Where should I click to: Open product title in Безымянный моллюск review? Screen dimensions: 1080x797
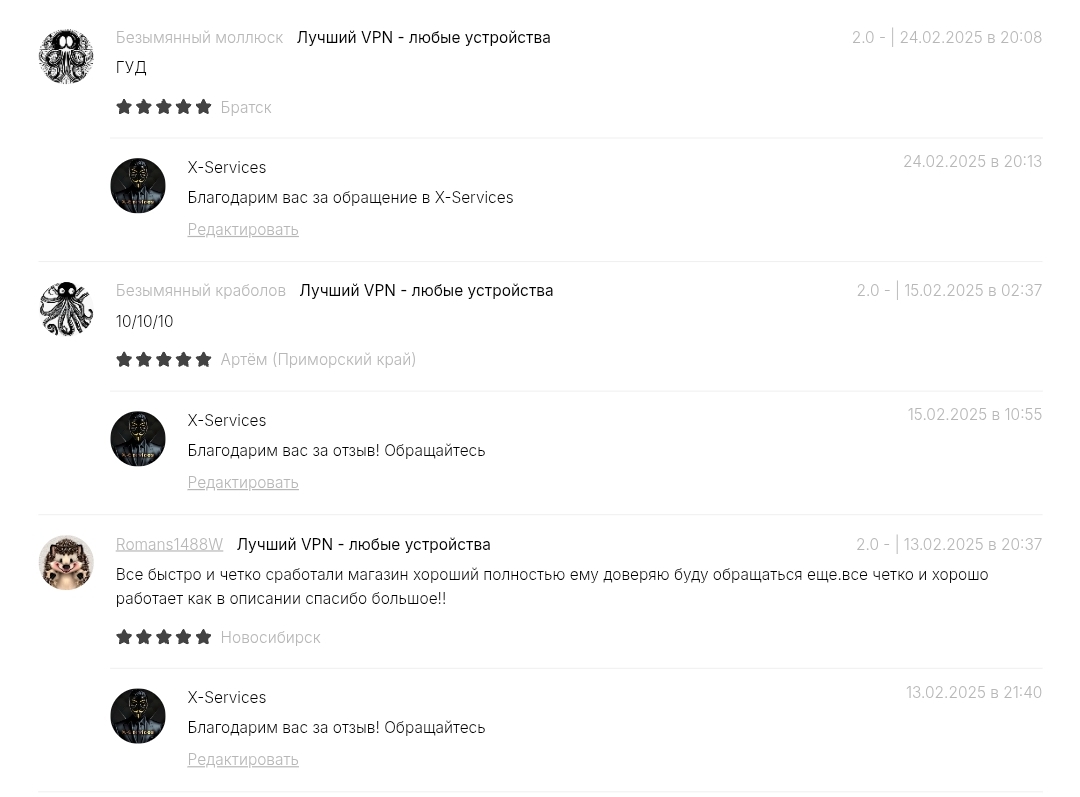424,37
